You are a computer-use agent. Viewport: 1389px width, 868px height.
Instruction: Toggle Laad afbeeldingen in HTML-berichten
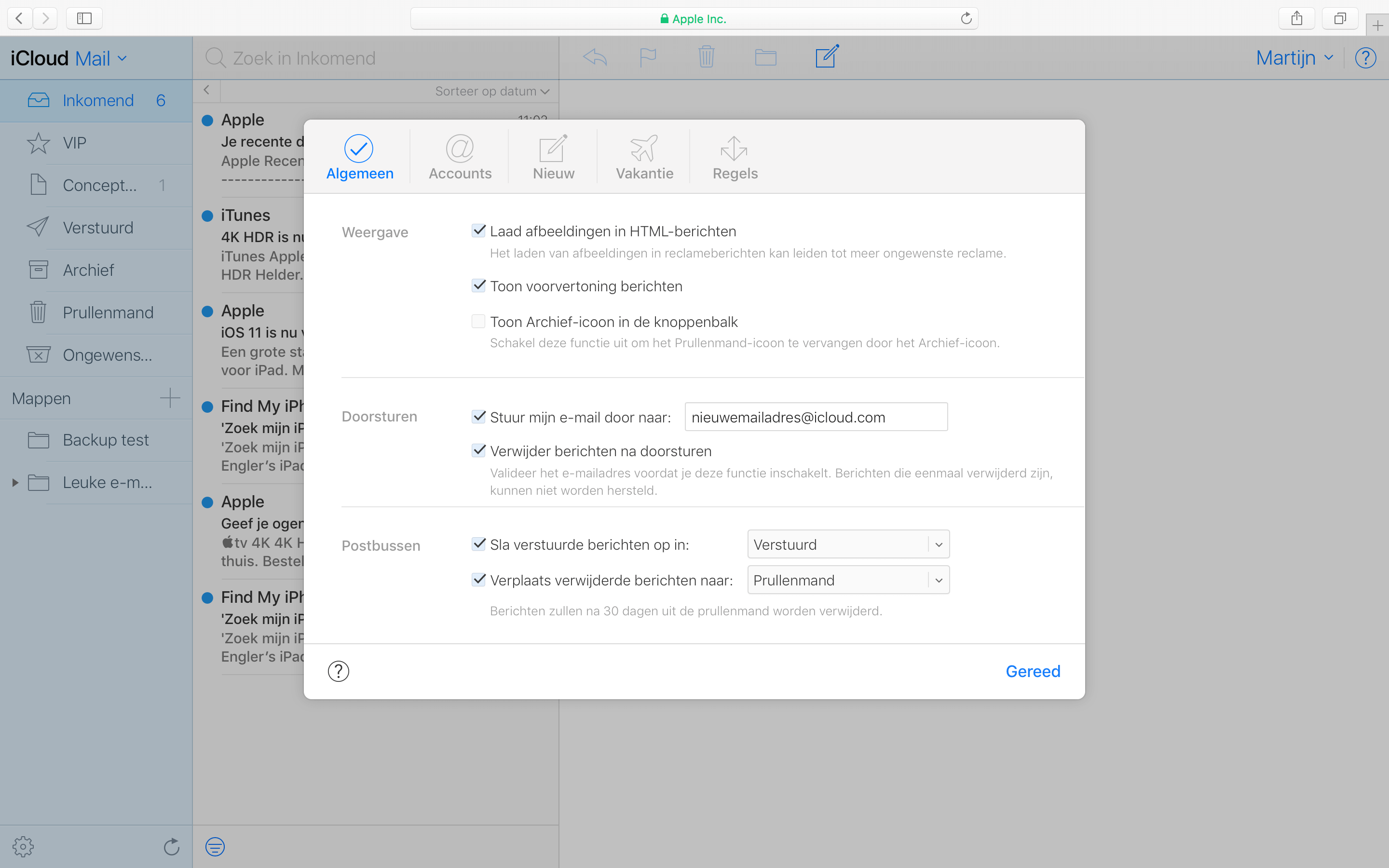479,231
